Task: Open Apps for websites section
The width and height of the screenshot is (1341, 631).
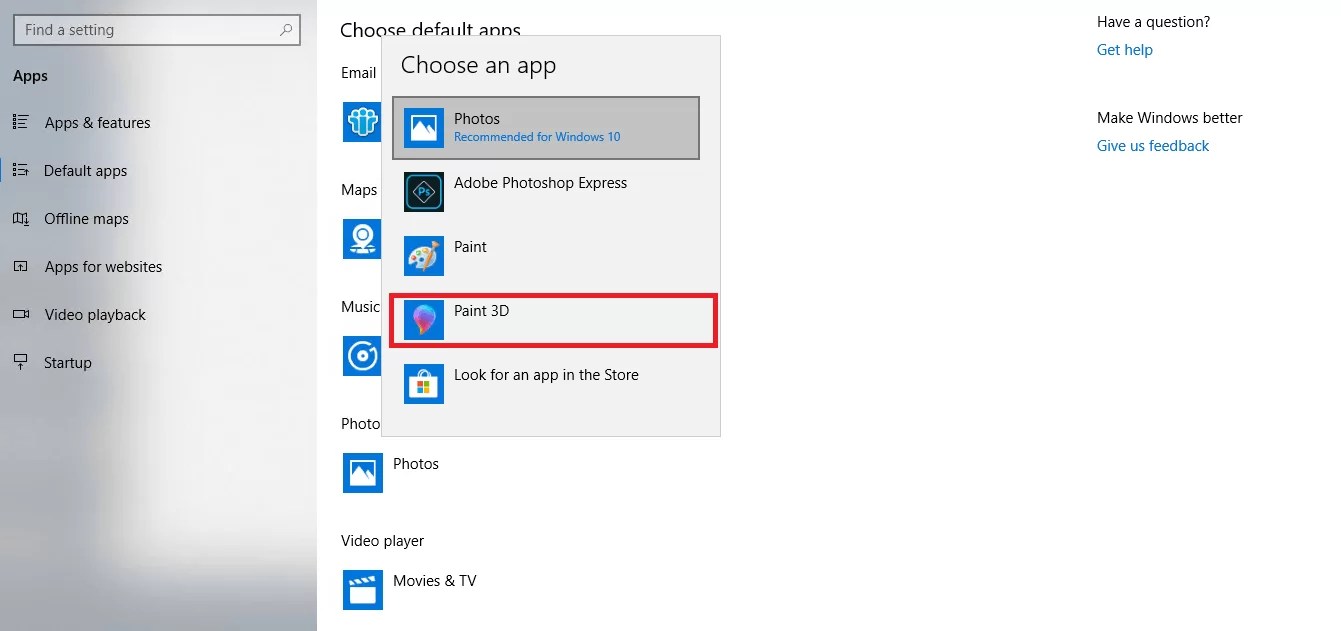Action: click(103, 266)
